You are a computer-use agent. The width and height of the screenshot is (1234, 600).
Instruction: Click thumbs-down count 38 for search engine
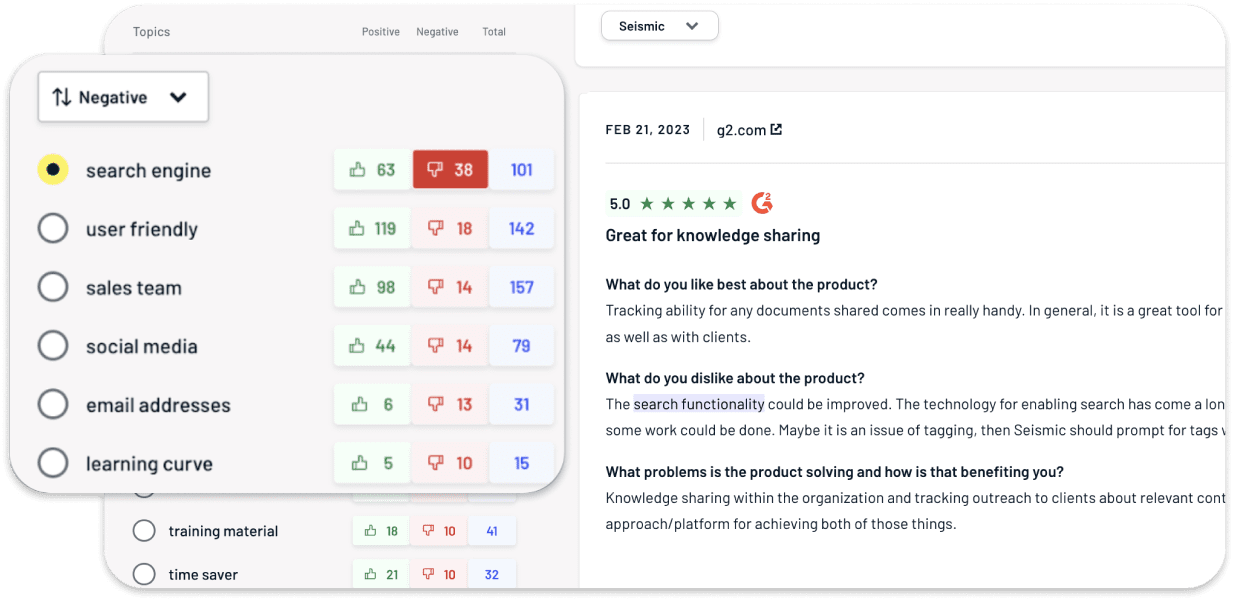point(450,170)
